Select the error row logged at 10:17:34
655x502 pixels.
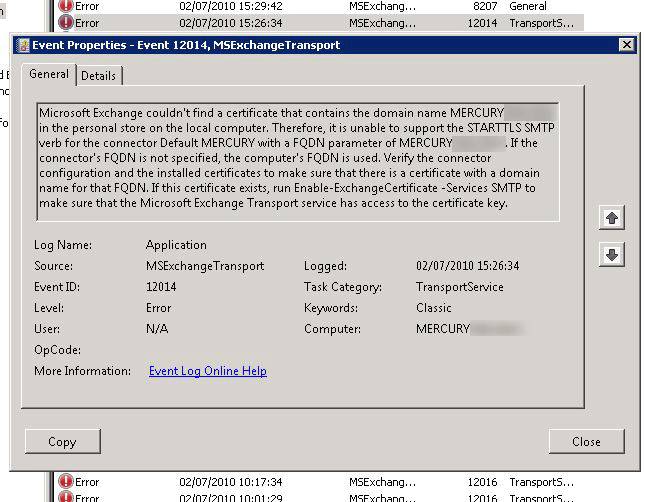coord(320,482)
